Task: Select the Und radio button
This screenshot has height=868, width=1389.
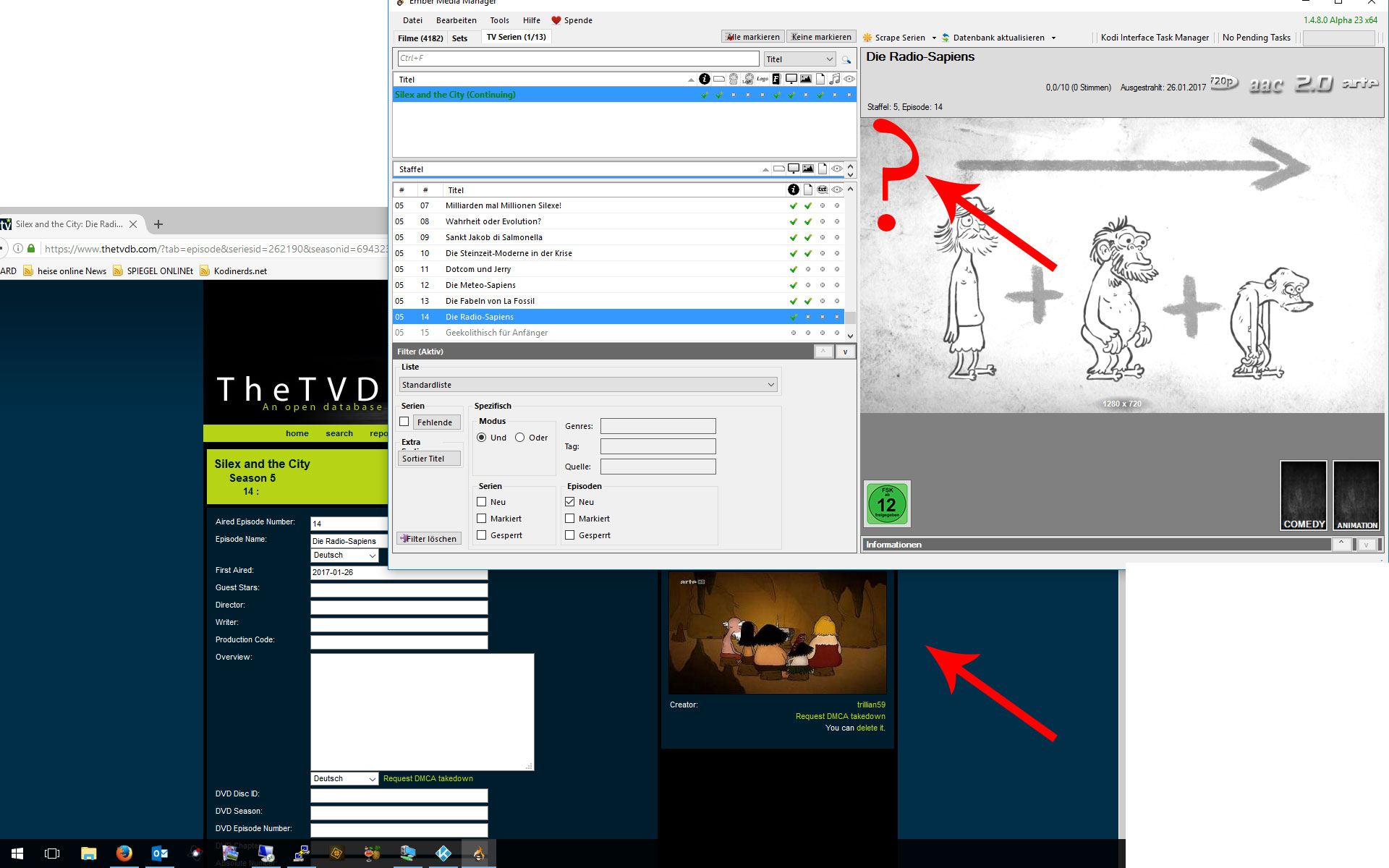Action: click(482, 438)
